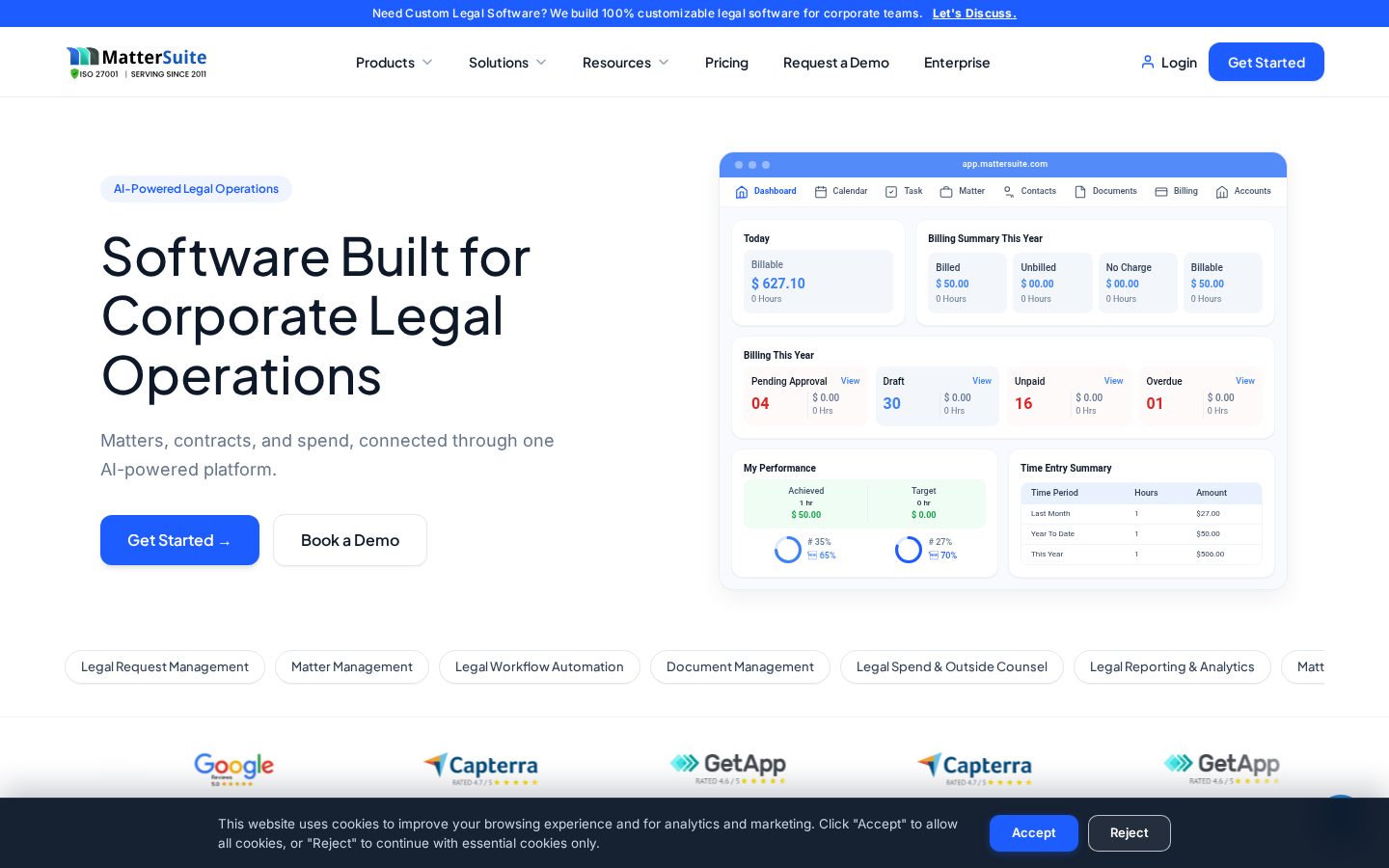Viewport: 1389px width, 868px height.
Task: Click the header Get Started button
Action: tap(1266, 62)
